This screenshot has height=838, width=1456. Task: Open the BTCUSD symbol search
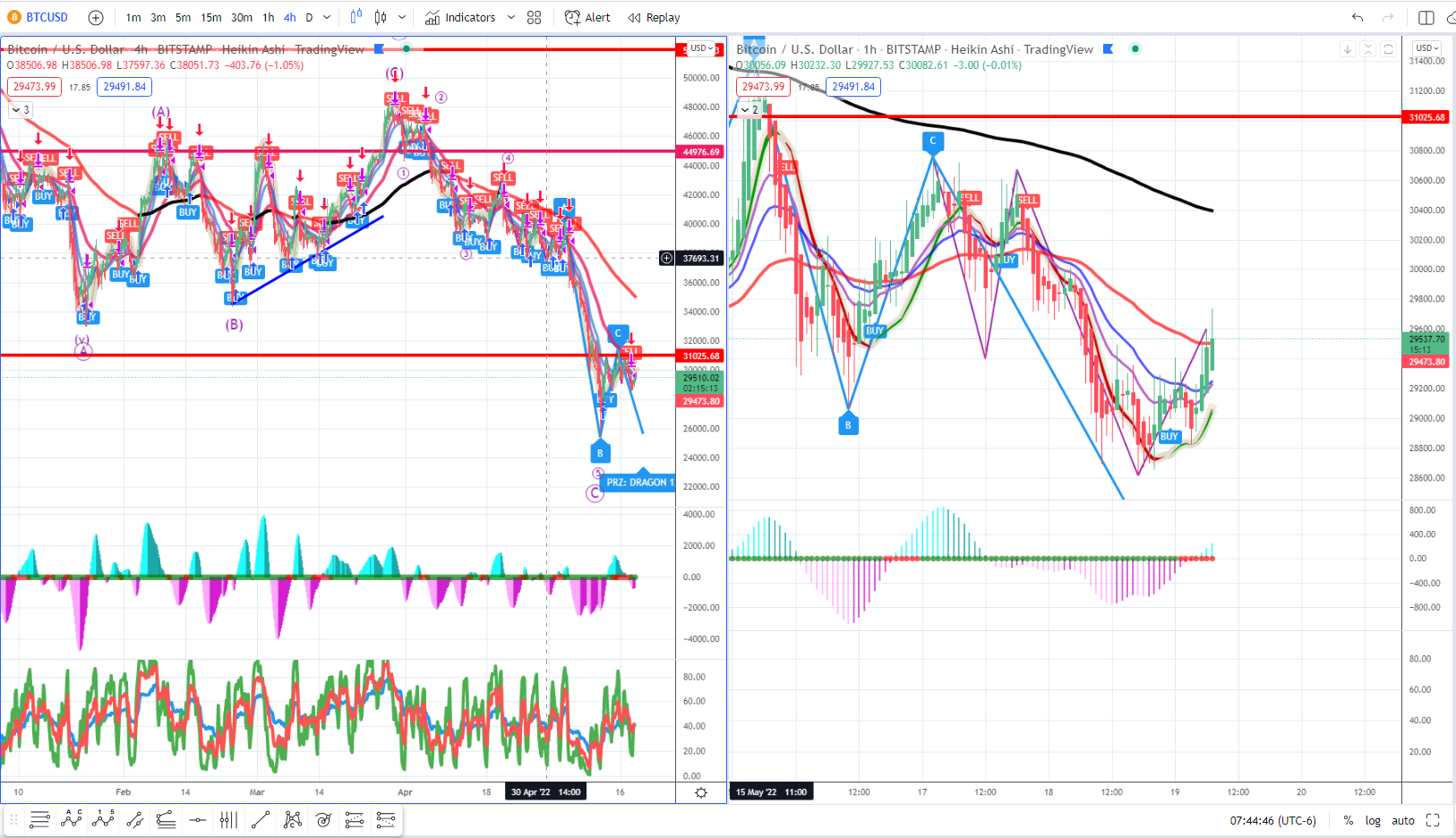[39, 17]
